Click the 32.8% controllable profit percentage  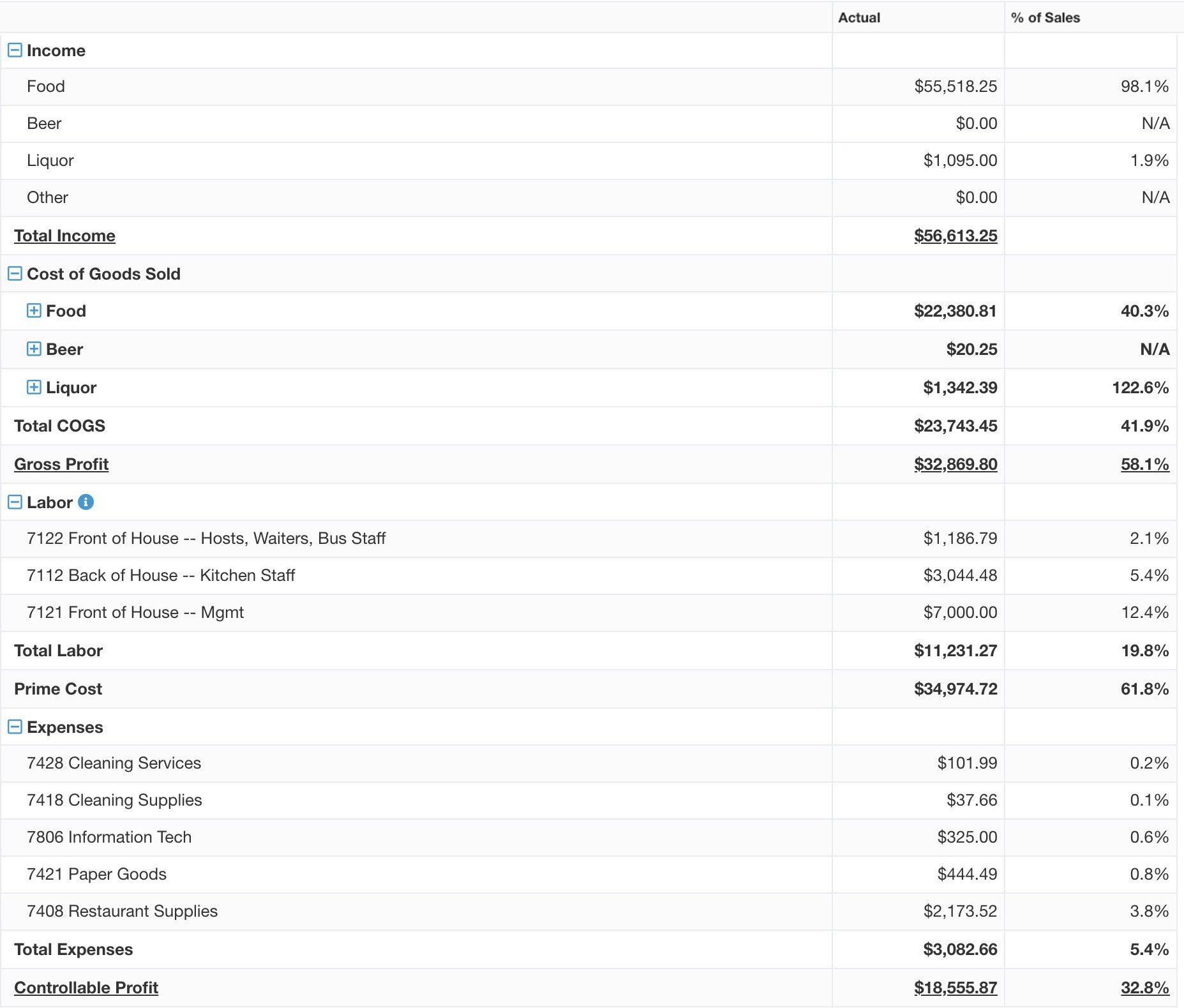1145,988
